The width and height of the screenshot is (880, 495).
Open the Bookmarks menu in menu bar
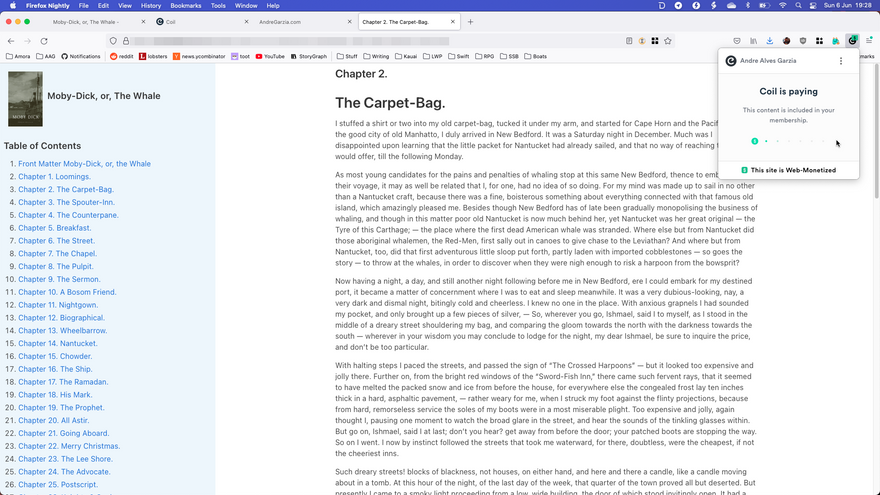pyautogui.click(x=185, y=6)
